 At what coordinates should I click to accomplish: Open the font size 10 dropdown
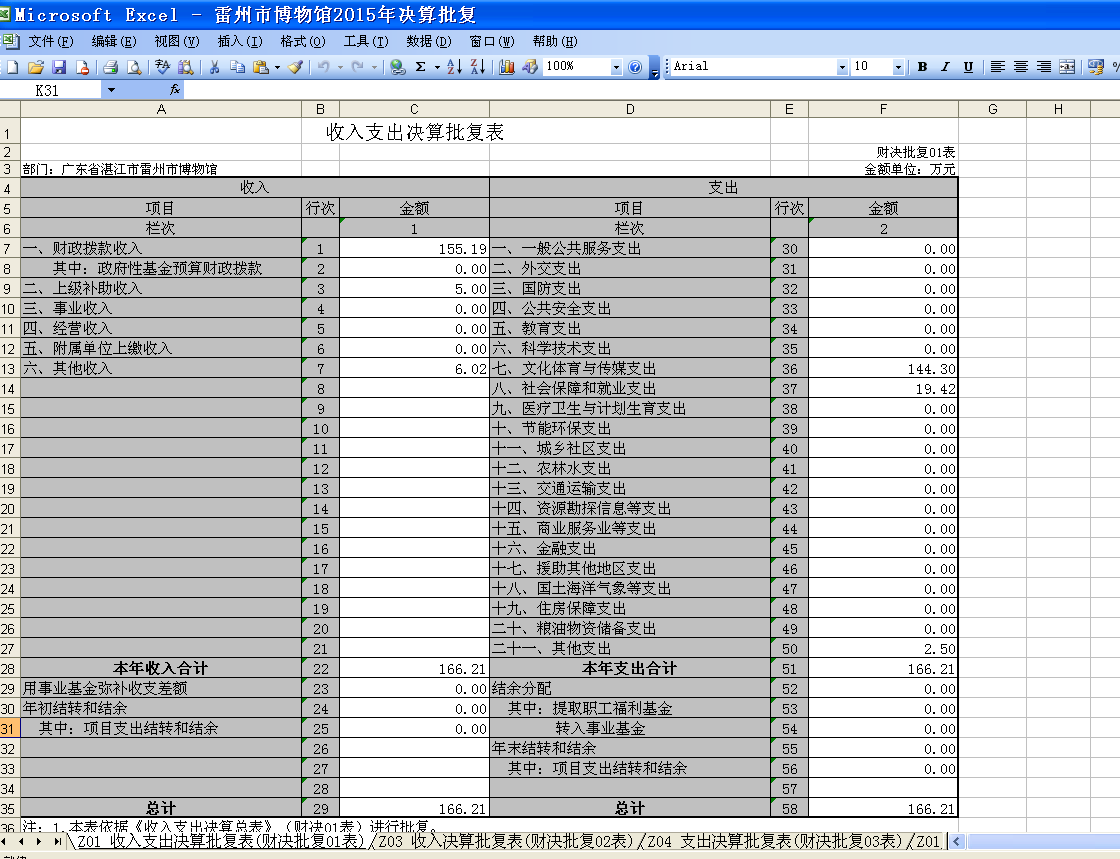tap(898, 67)
